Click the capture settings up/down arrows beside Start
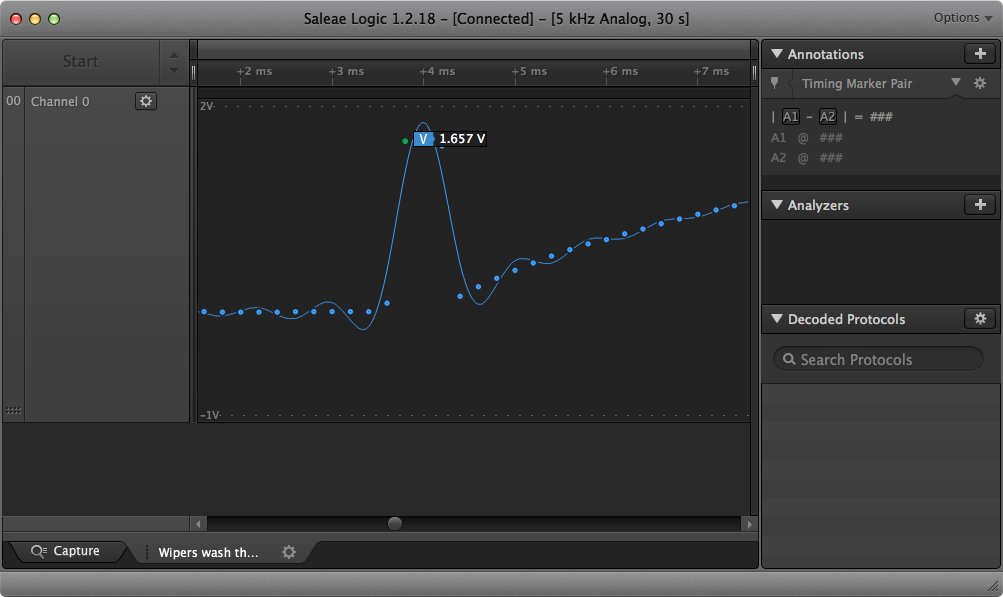 (x=174, y=62)
